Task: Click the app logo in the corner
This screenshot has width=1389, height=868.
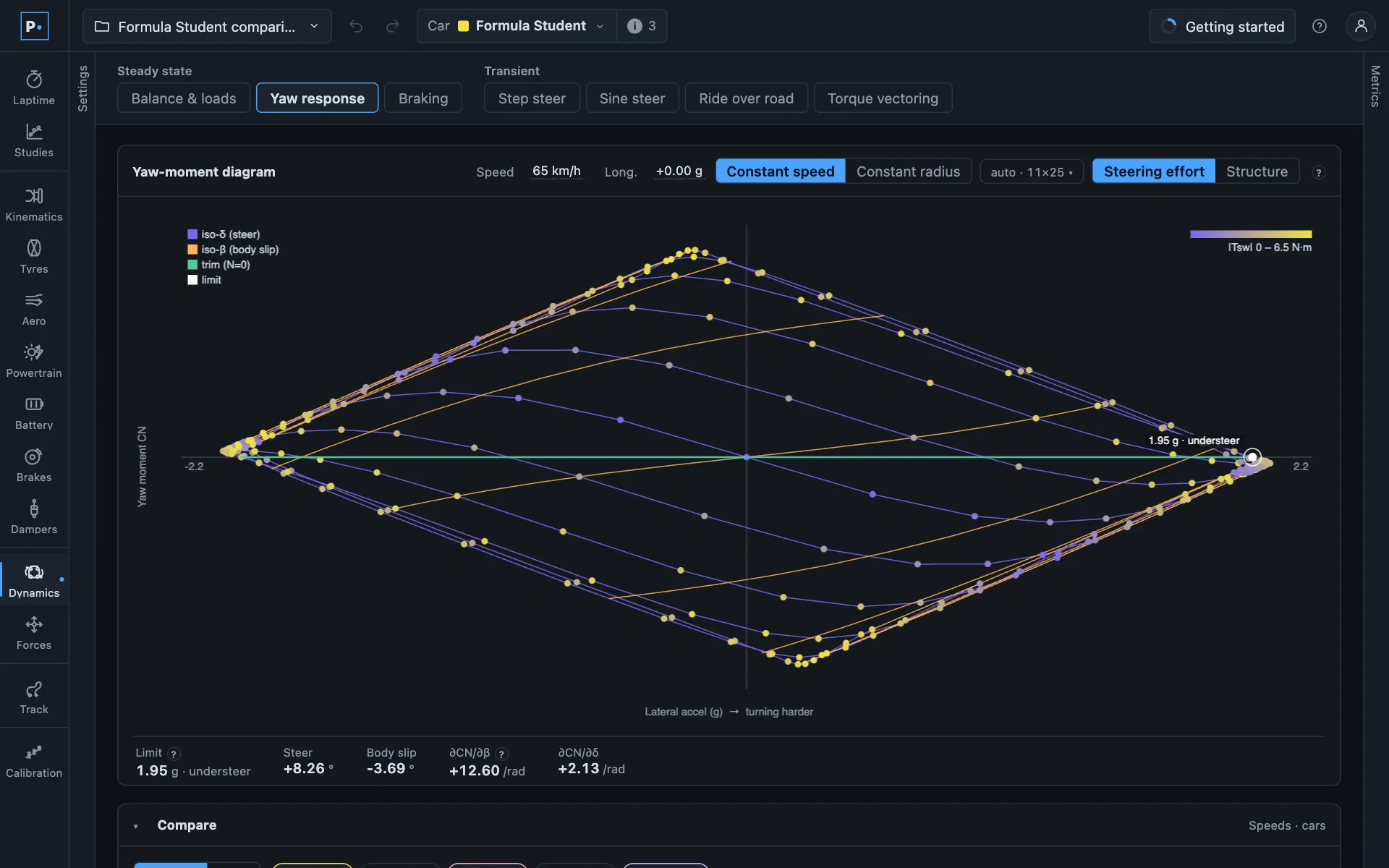Action: point(34,26)
